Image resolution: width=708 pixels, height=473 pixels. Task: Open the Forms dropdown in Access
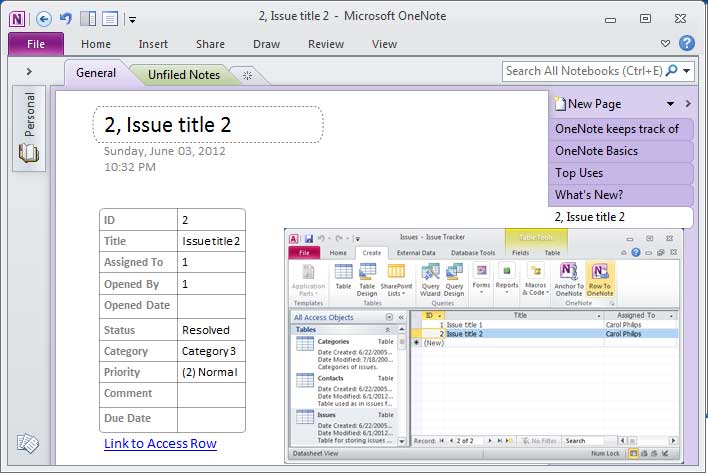click(481, 278)
